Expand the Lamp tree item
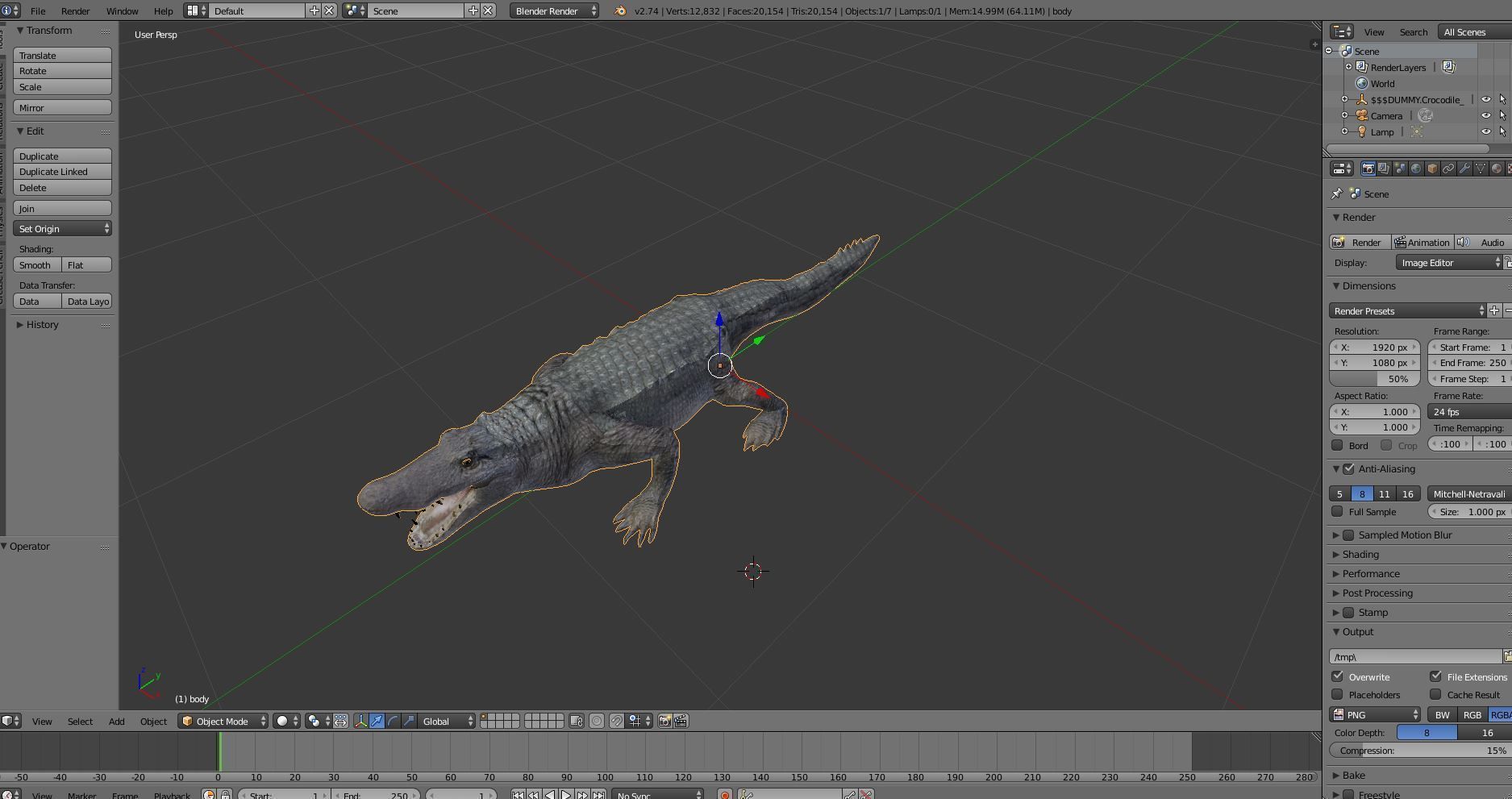The width and height of the screenshot is (1512, 799). (x=1344, y=131)
